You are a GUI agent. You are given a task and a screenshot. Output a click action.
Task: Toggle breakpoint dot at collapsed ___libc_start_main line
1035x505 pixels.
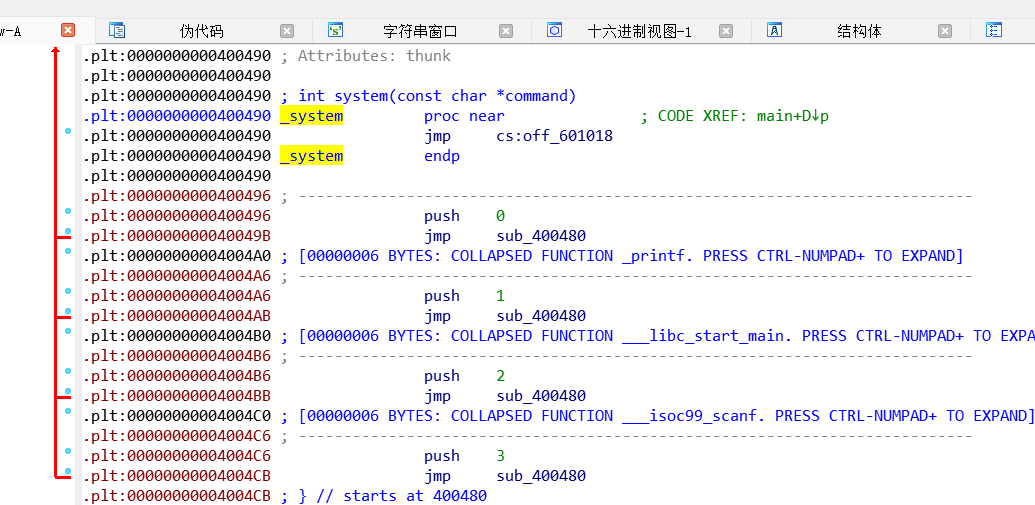[x=68, y=331]
